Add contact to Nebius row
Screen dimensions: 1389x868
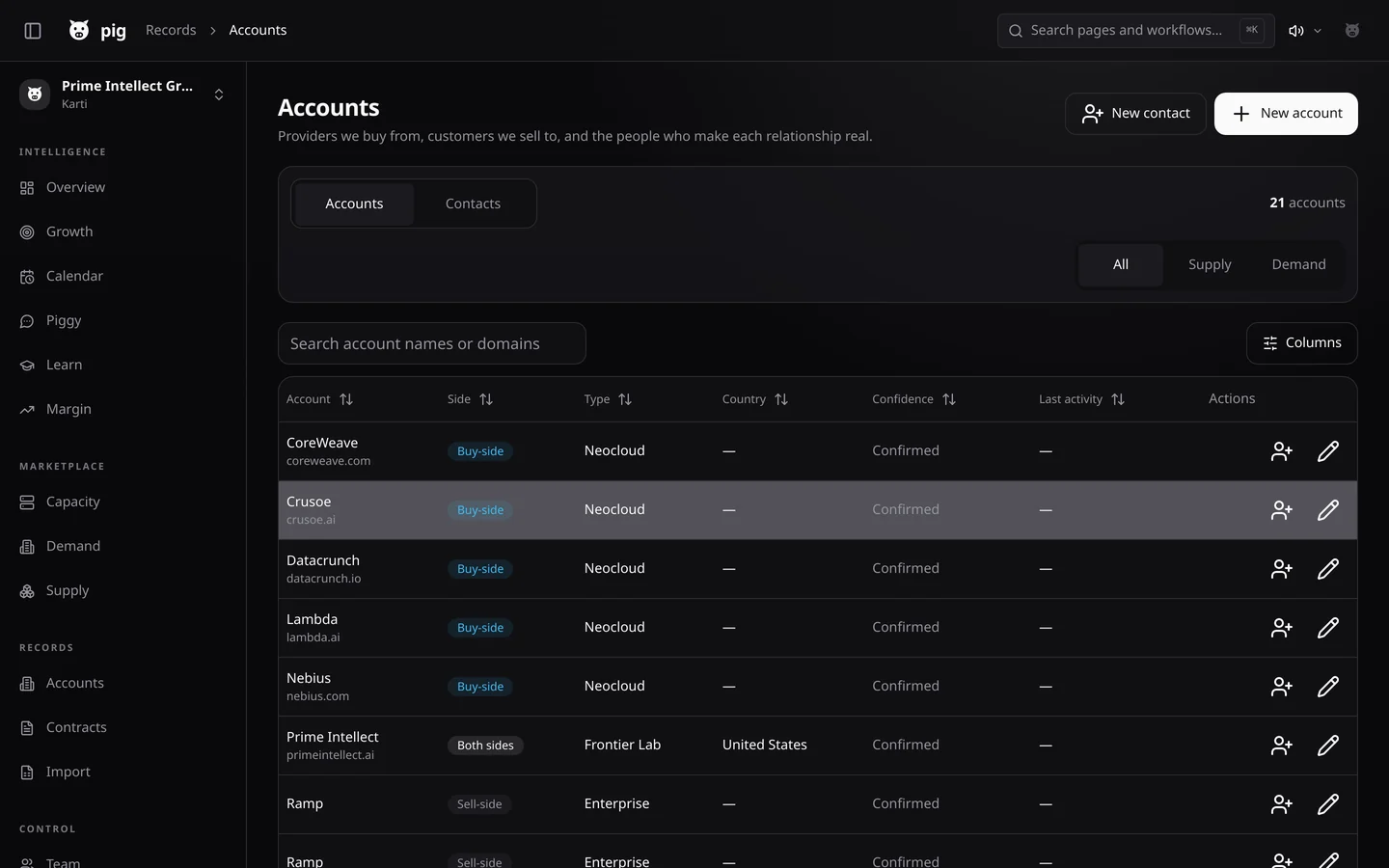coord(1281,687)
